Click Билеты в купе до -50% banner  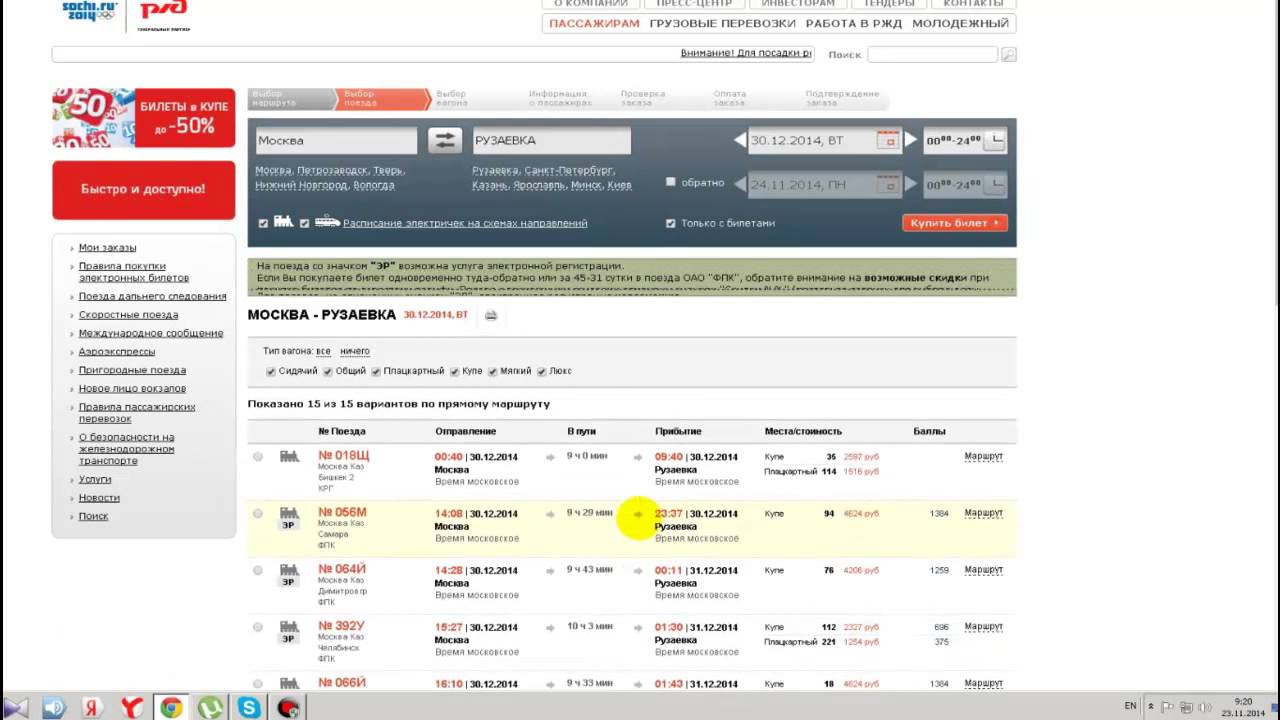click(143, 117)
